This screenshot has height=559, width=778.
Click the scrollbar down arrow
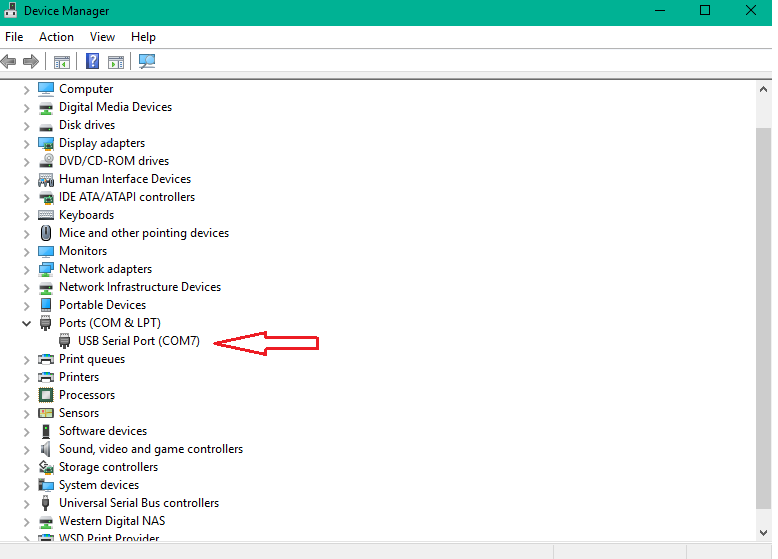click(764, 533)
